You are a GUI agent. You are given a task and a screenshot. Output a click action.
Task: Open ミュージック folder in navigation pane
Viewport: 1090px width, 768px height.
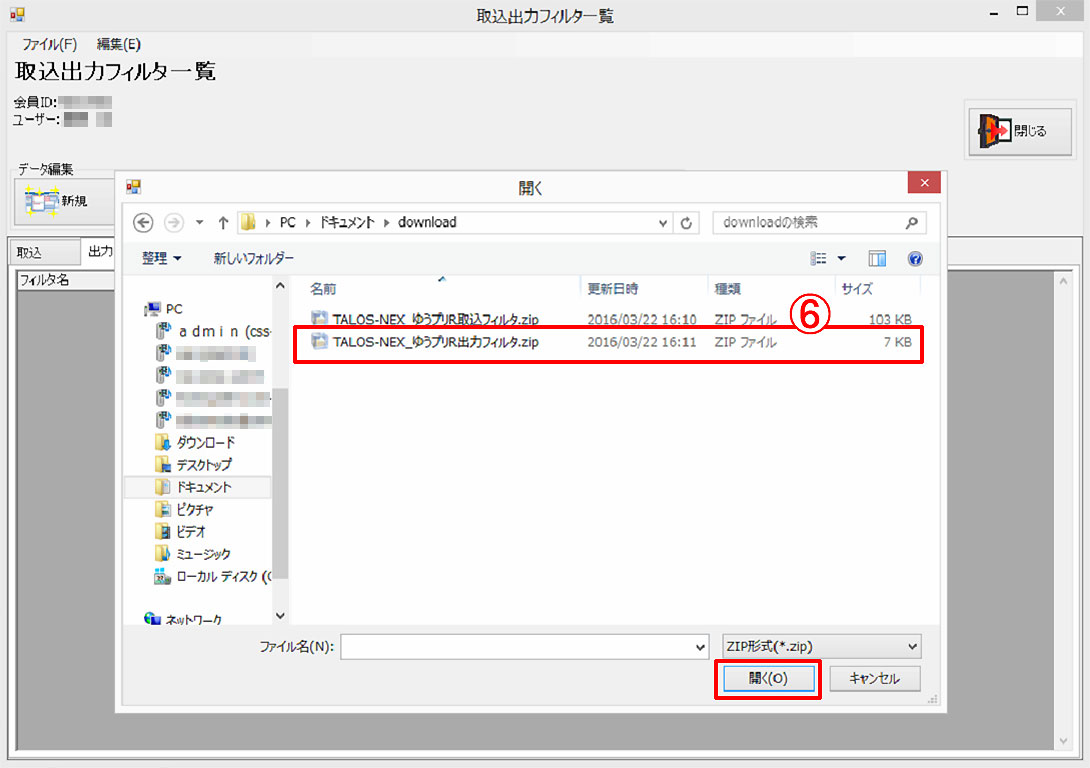pyautogui.click(x=202, y=554)
